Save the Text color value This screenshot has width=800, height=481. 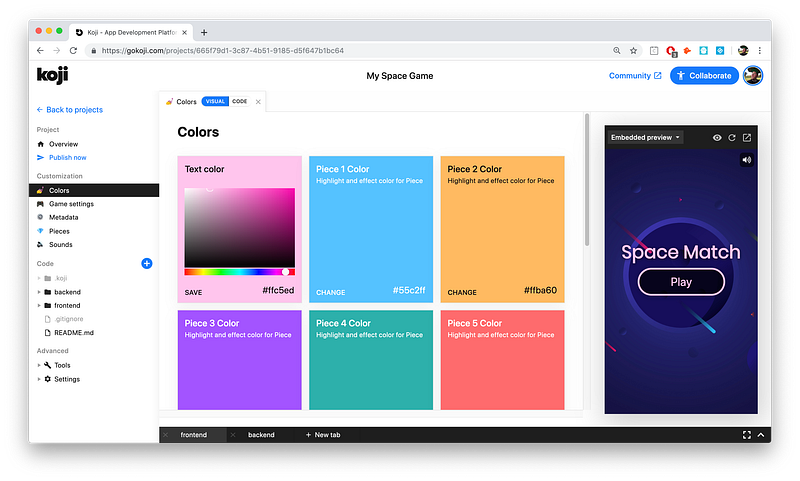coord(193,292)
